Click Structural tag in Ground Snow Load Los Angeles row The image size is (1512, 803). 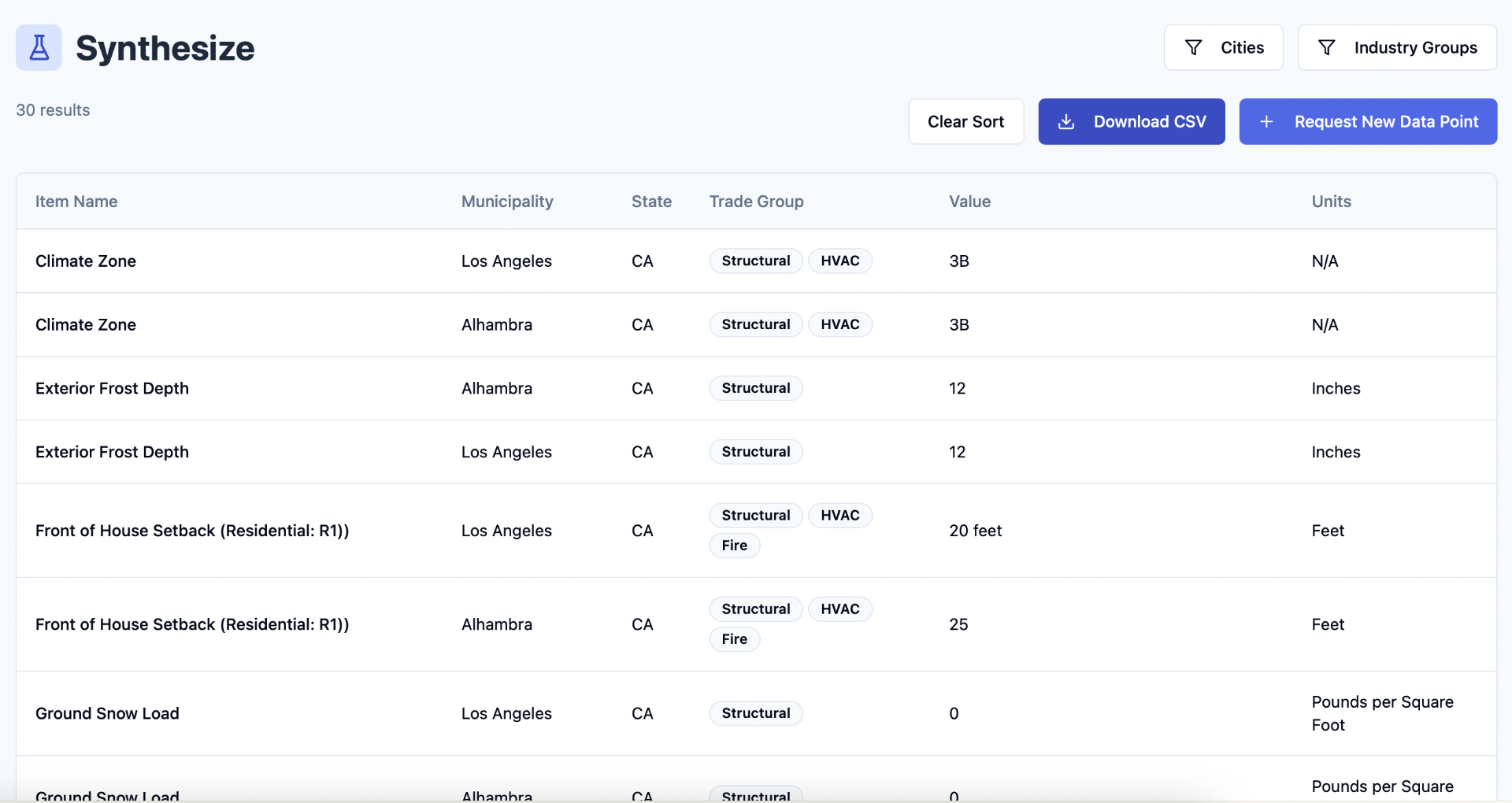[x=756, y=714]
